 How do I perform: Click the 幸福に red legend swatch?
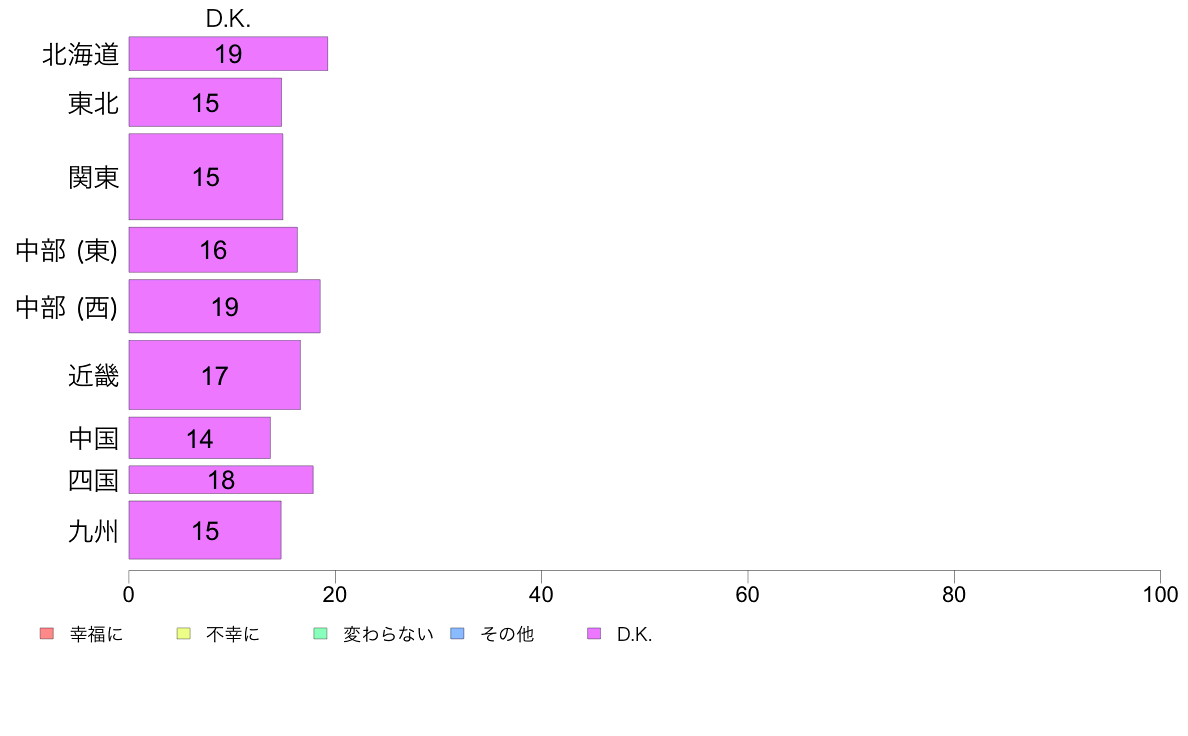click(47, 634)
